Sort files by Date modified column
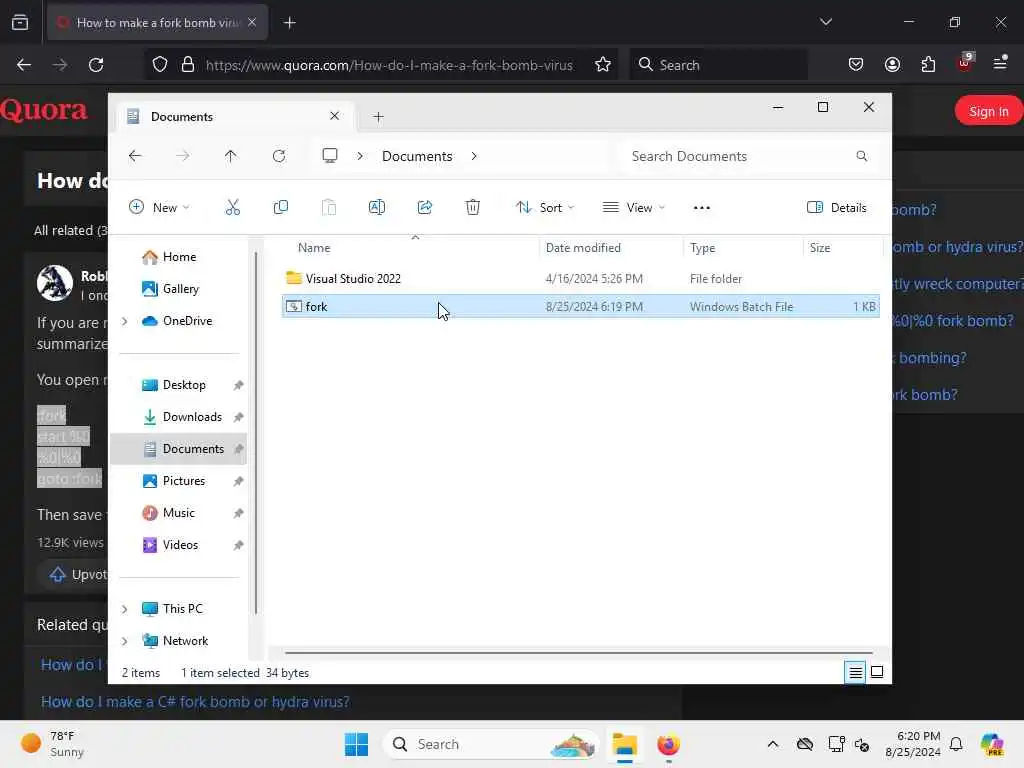 pyautogui.click(x=583, y=248)
